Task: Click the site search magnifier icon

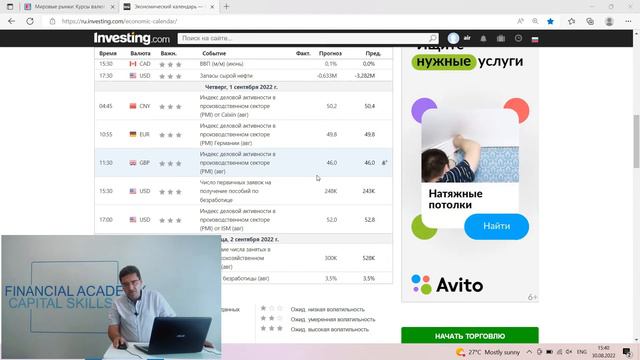Action: [x=433, y=38]
